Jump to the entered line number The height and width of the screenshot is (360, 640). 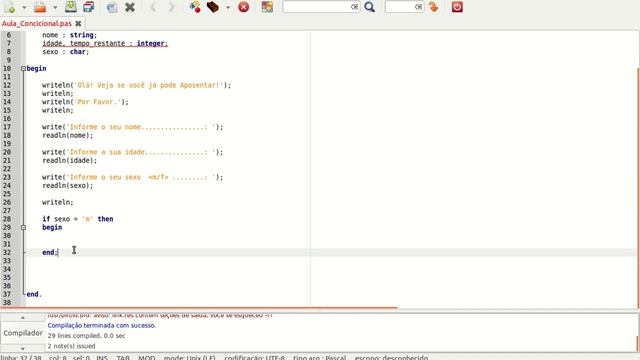pos(433,7)
